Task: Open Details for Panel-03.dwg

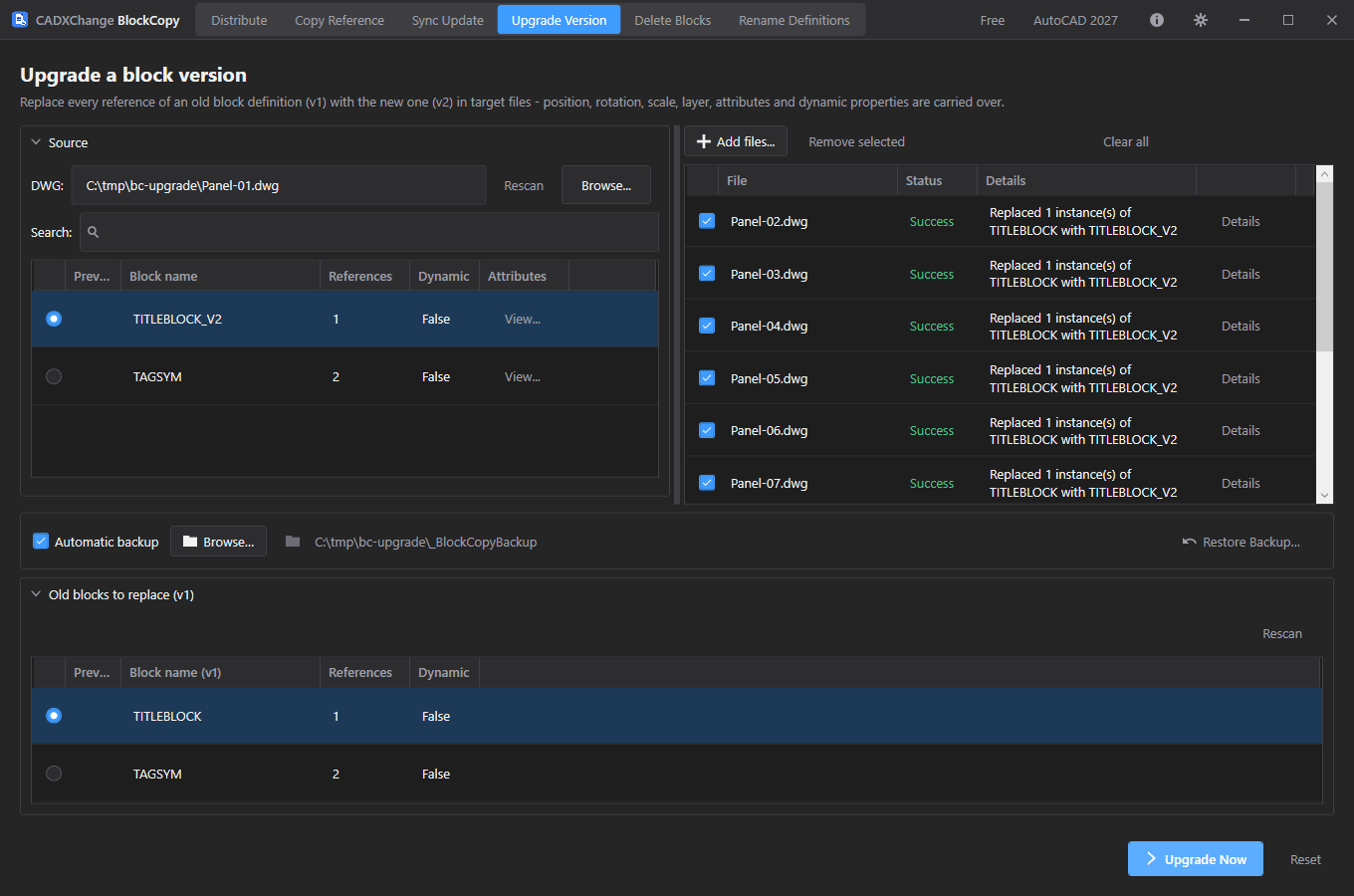Action: click(1241, 274)
